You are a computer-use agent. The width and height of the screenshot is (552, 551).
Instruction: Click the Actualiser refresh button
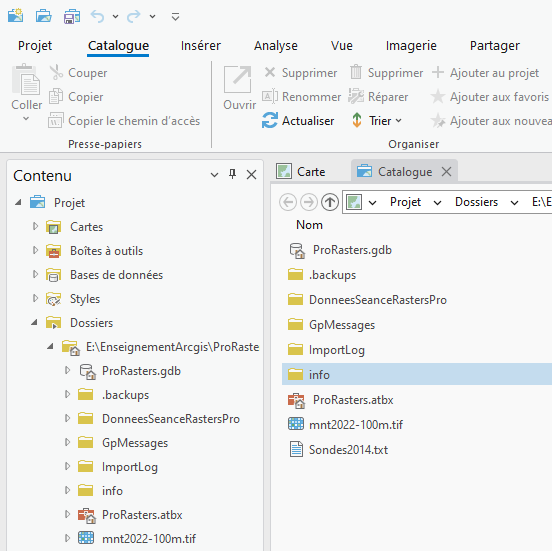[298, 121]
